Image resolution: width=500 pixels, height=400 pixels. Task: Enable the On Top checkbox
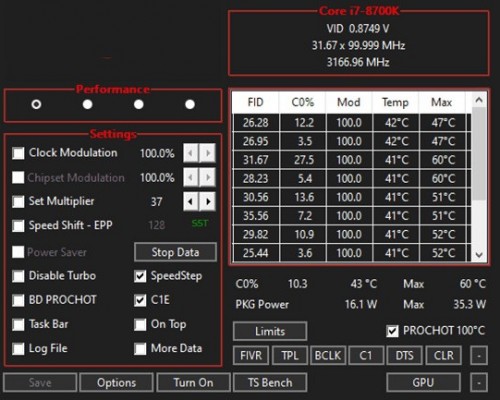(x=140, y=324)
